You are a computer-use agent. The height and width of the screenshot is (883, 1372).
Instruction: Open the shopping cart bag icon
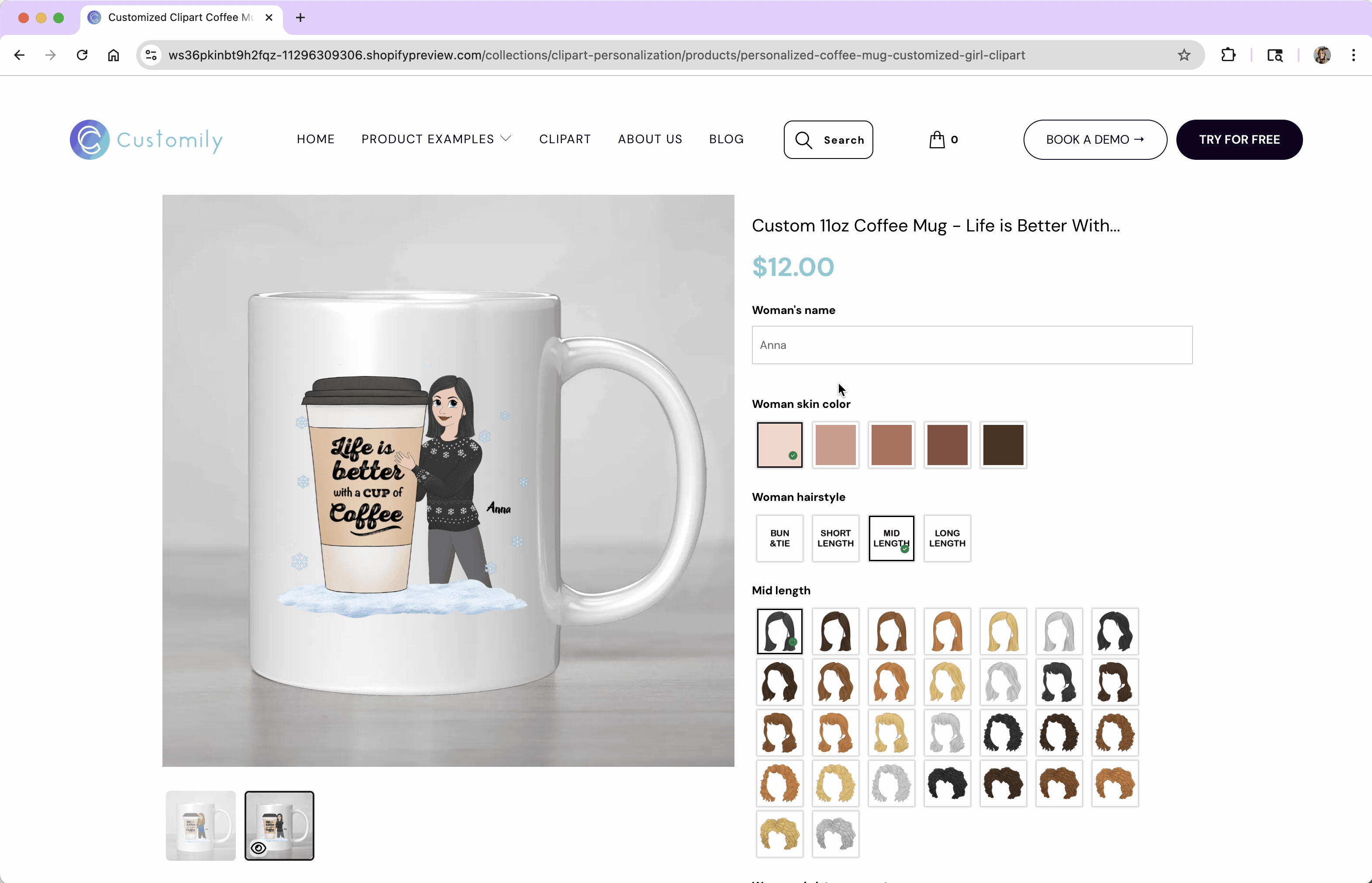[937, 139]
